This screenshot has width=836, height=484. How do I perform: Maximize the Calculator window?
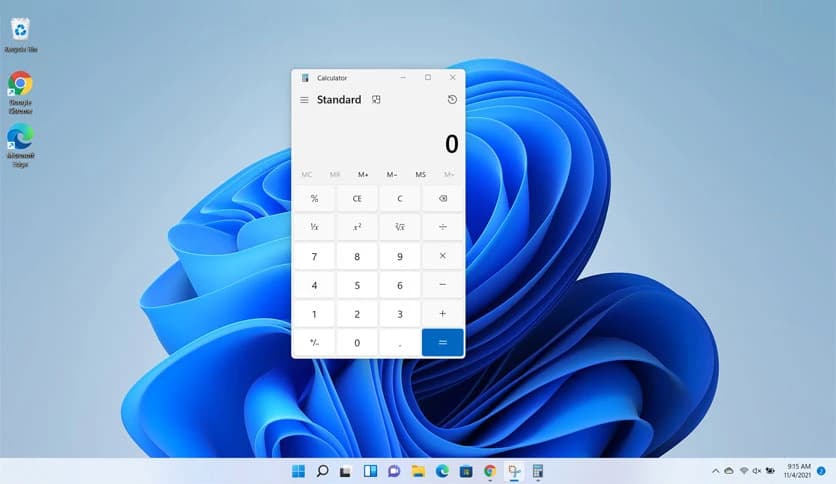pyautogui.click(x=428, y=77)
